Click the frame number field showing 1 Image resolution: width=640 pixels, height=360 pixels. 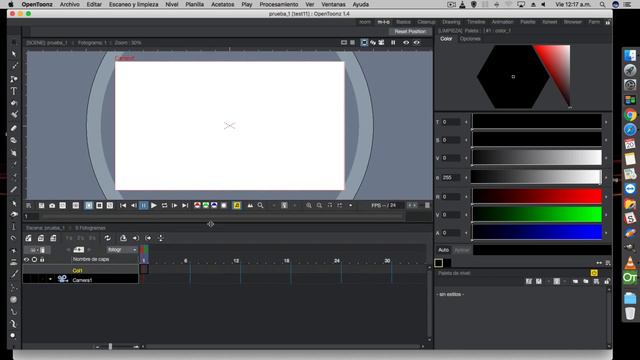[x=32, y=216]
